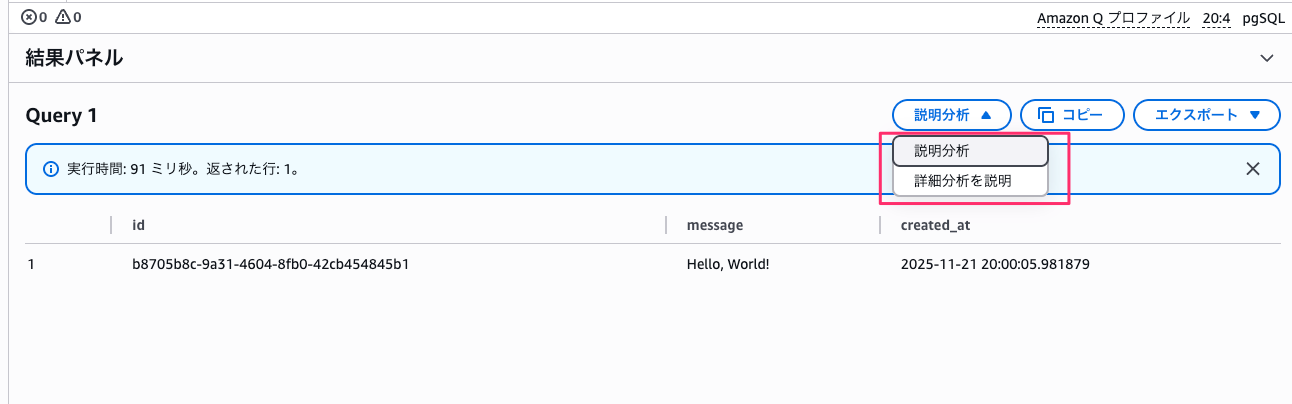Click the 20:4 cursor position indicator
The width and height of the screenshot is (1292, 404).
(1217, 18)
